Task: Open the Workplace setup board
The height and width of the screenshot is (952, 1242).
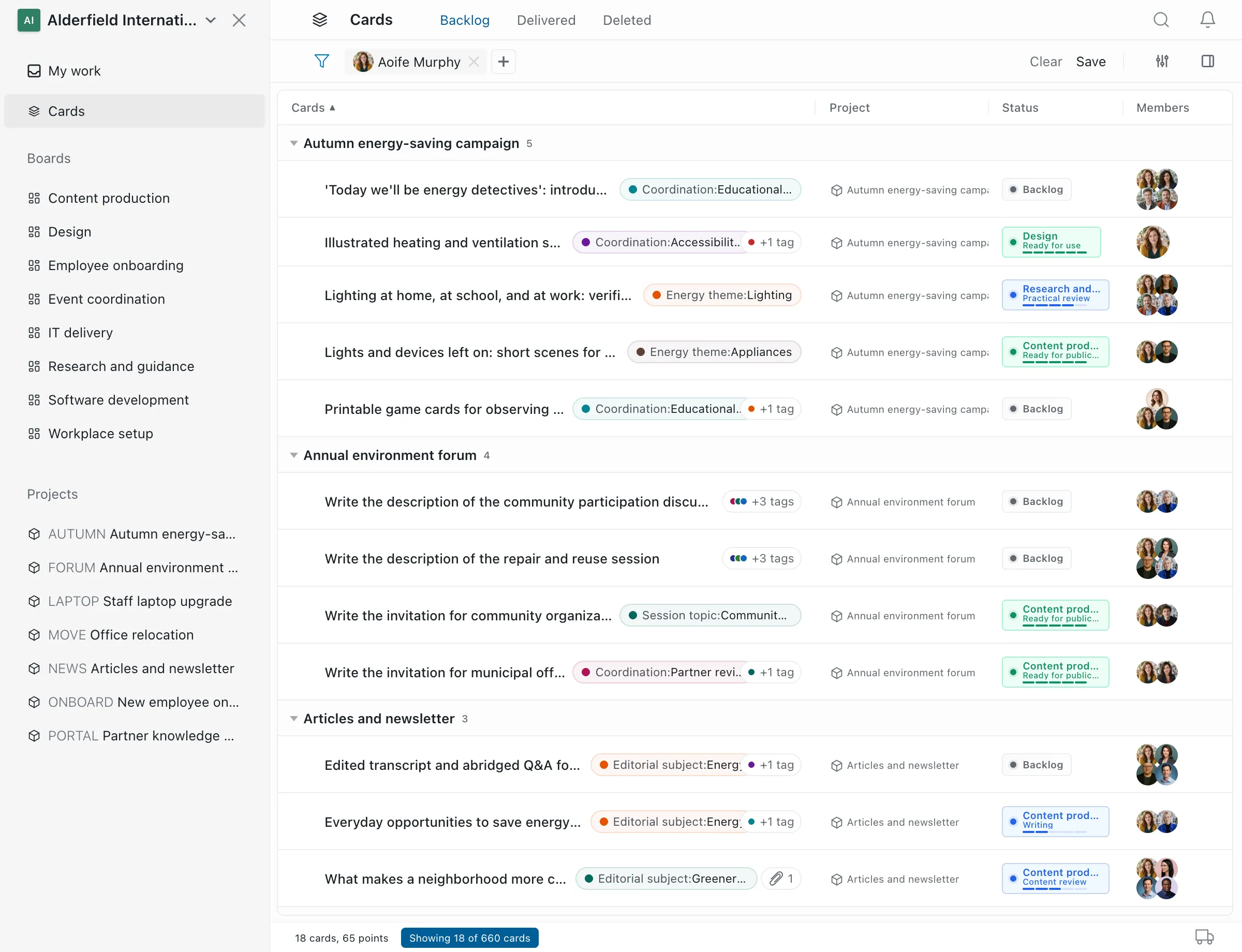Action: (x=135, y=434)
